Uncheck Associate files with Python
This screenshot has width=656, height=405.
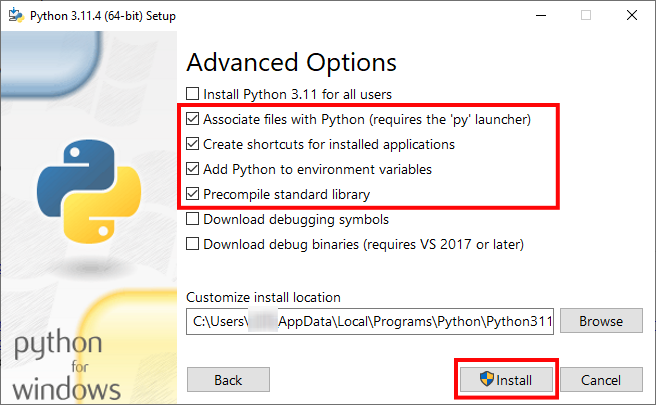click(x=193, y=119)
